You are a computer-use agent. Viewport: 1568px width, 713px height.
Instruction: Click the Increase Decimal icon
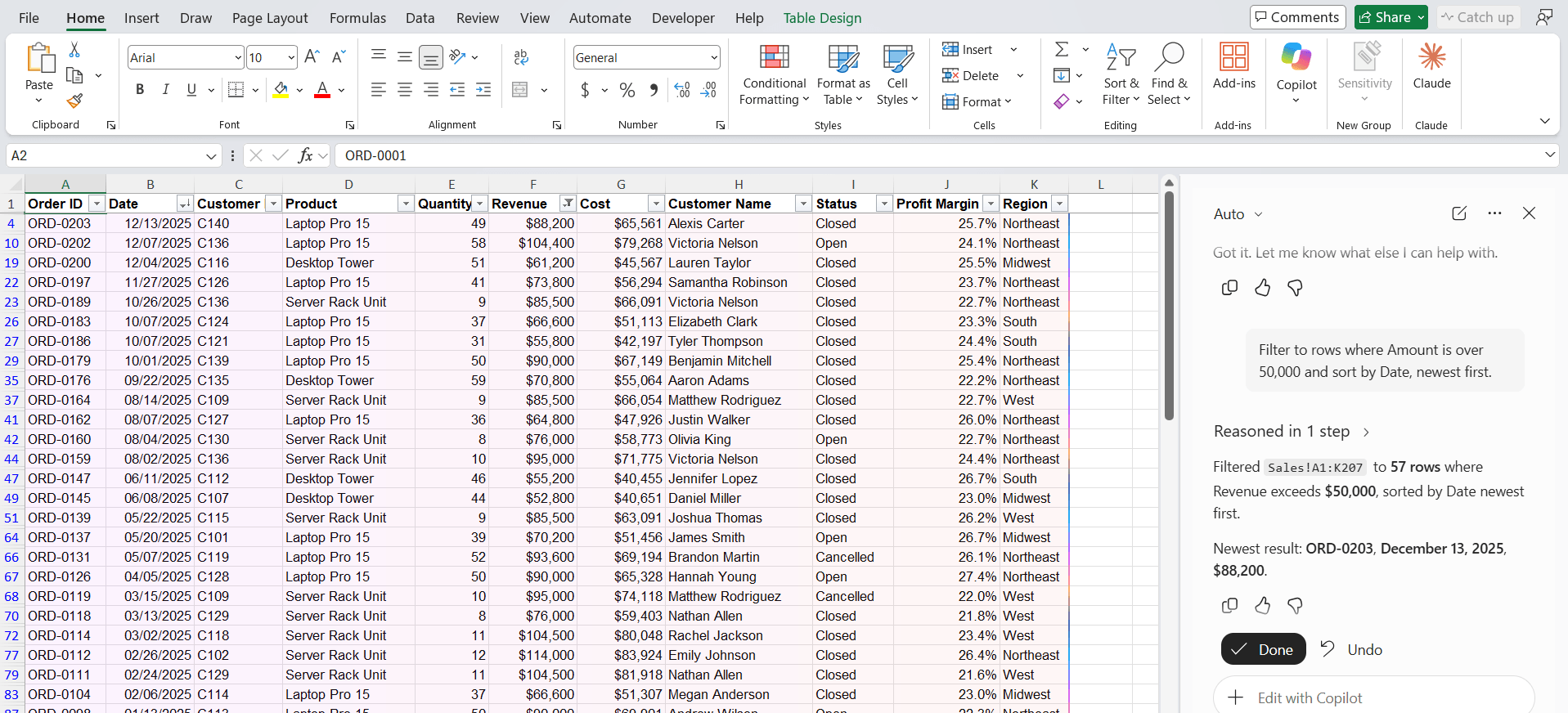[x=682, y=90]
